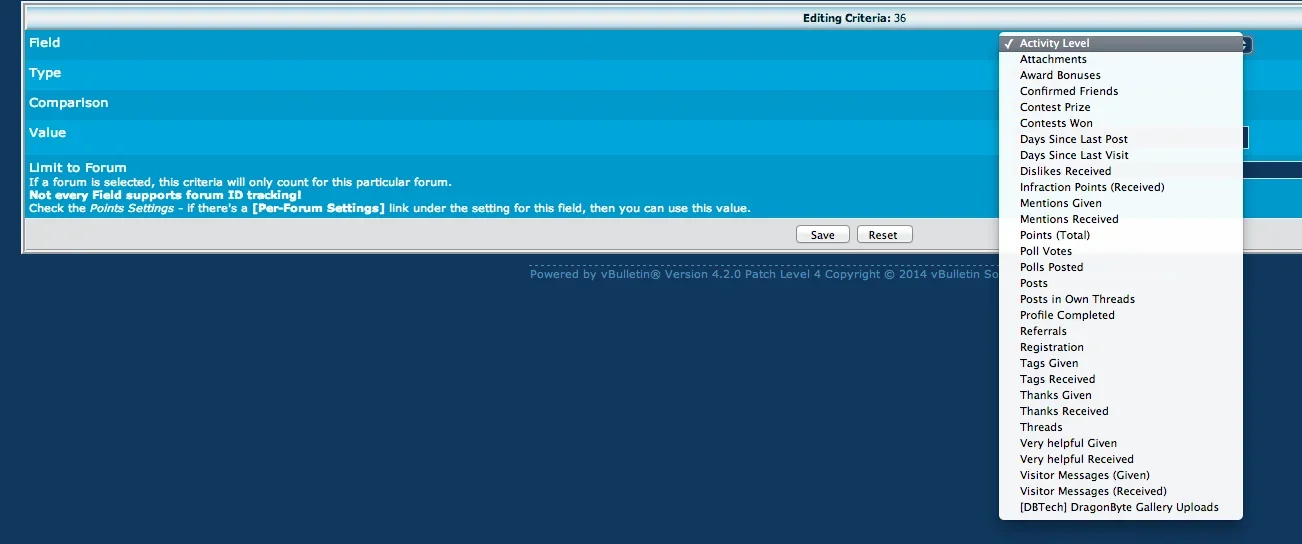Viewport: 1302px width, 544px height.
Task: Select Registration option
Action: [1121, 347]
